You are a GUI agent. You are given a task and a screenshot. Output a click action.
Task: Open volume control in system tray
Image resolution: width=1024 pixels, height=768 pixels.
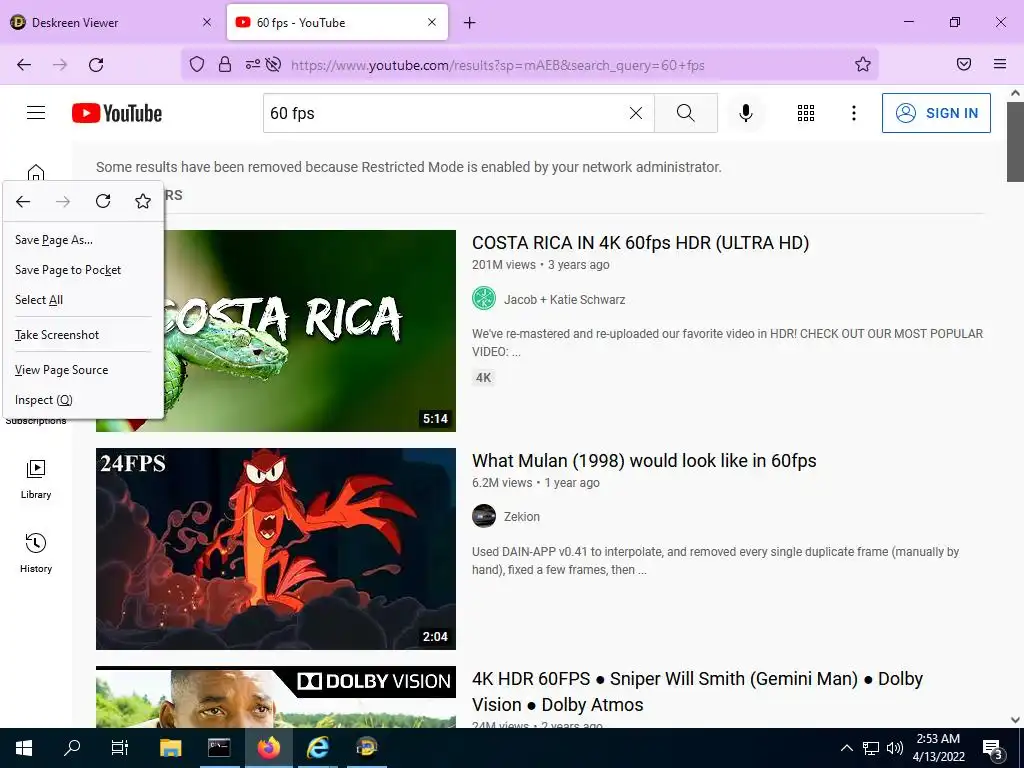pos(895,748)
